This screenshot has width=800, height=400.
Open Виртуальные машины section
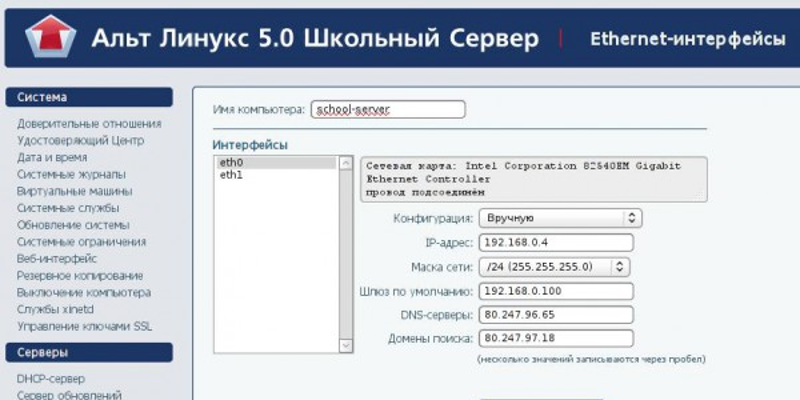pyautogui.click(x=74, y=191)
